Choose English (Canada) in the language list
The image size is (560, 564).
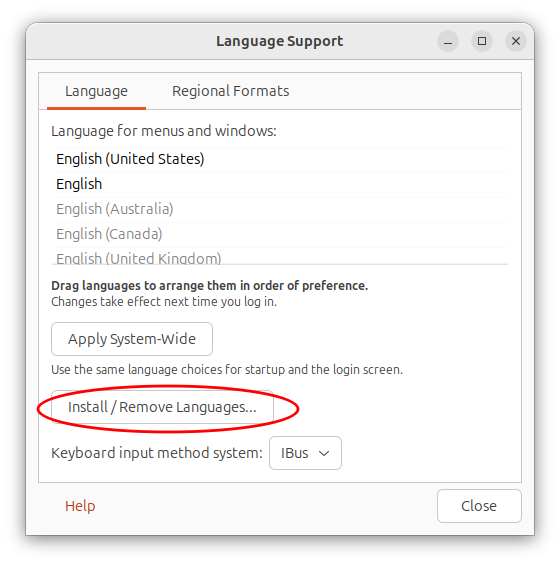click(280, 235)
